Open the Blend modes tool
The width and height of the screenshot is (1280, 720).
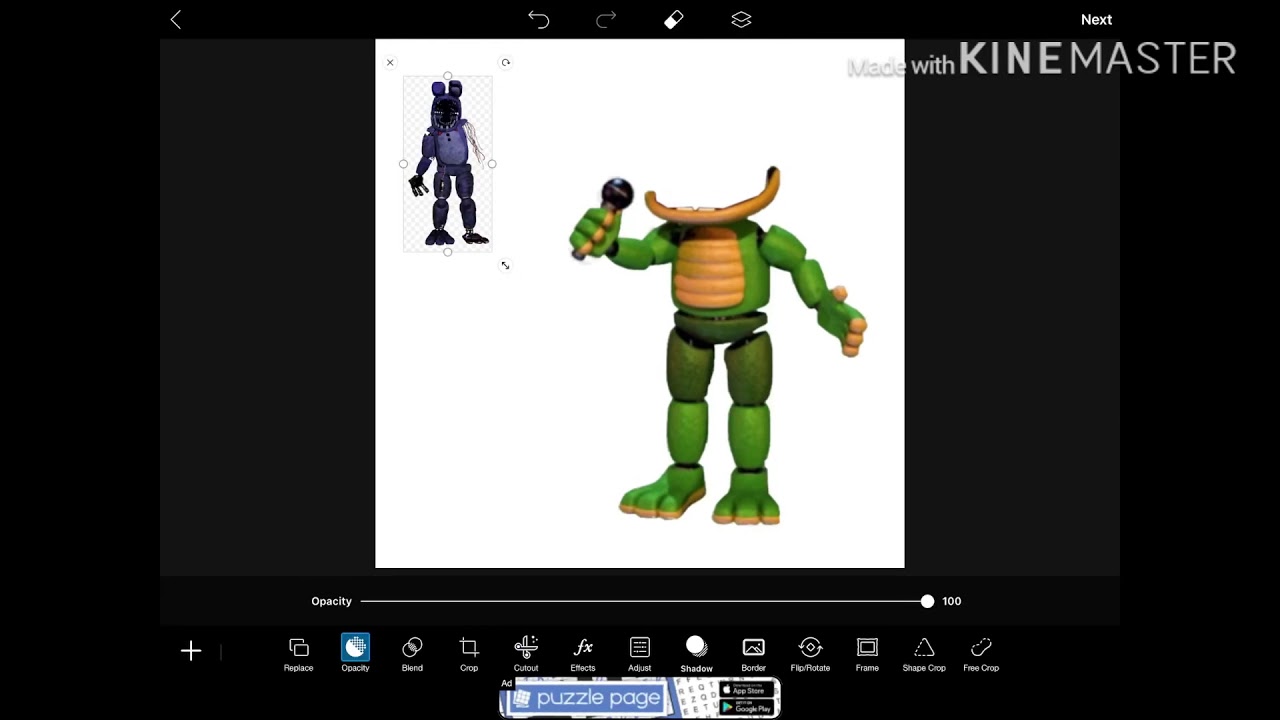pos(412,654)
